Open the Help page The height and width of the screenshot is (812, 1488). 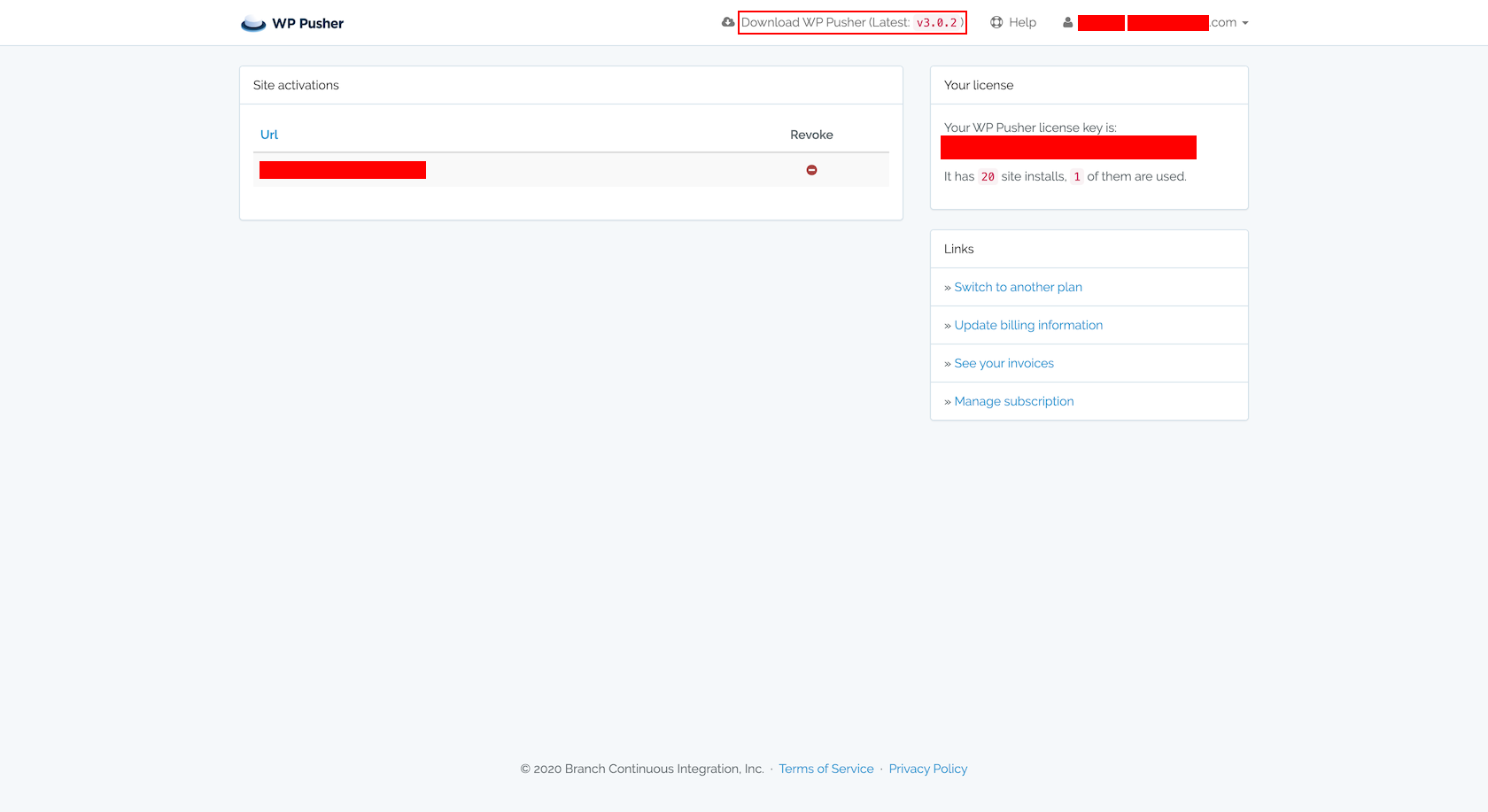pyautogui.click(x=1024, y=22)
